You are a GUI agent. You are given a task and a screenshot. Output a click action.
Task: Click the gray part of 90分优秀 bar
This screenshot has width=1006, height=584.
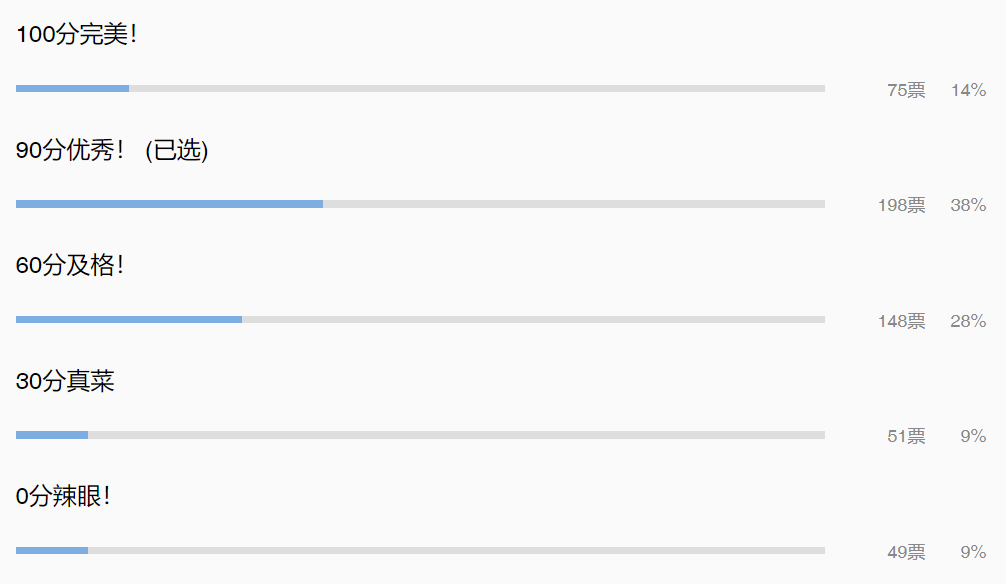click(x=574, y=204)
